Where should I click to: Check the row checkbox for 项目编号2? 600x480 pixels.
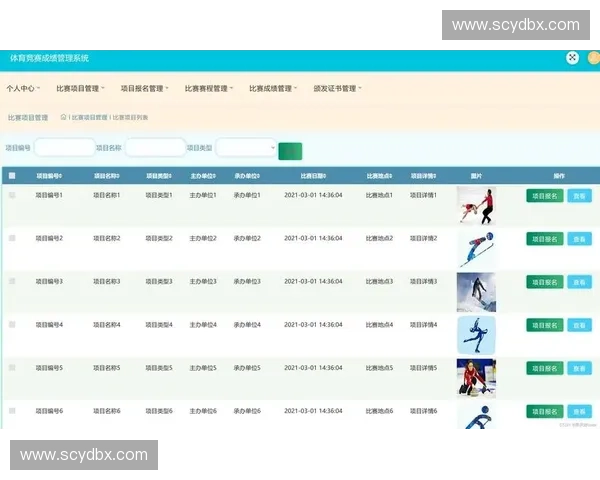[x=12, y=238]
